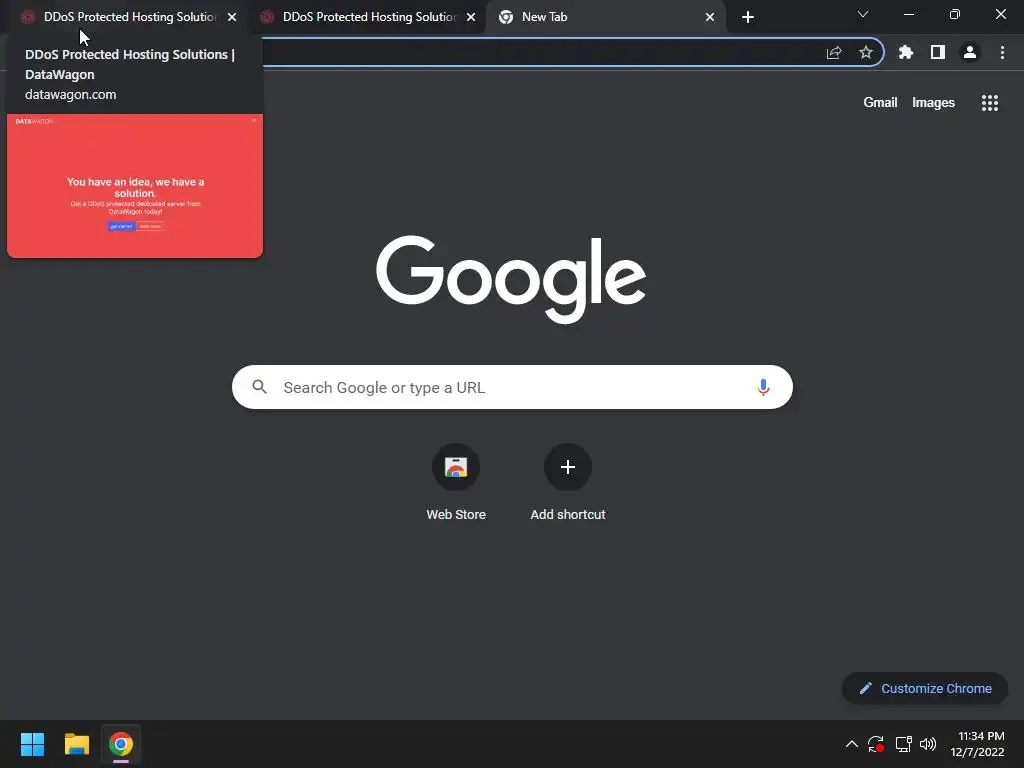The width and height of the screenshot is (1024, 768).
Task: Open the Gmail link
Action: (x=880, y=103)
